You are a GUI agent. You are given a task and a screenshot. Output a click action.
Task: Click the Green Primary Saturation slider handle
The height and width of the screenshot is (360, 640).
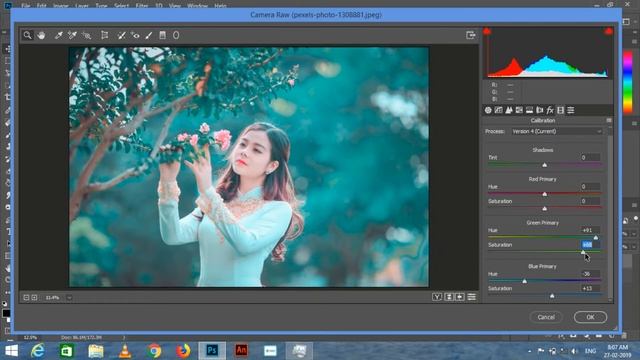point(583,252)
